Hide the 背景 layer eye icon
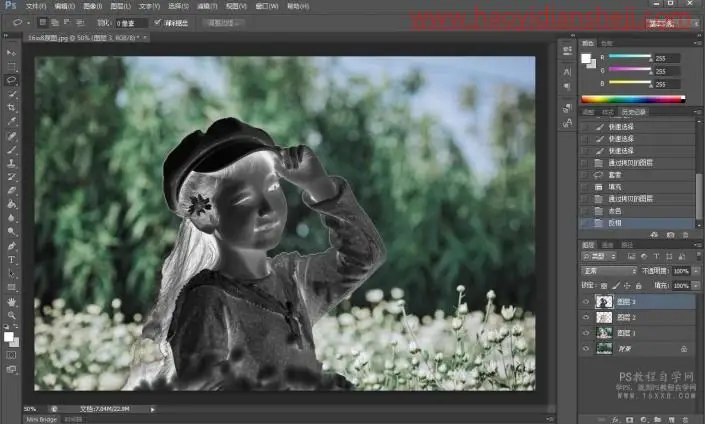This screenshot has height=424, width=705. click(x=586, y=348)
